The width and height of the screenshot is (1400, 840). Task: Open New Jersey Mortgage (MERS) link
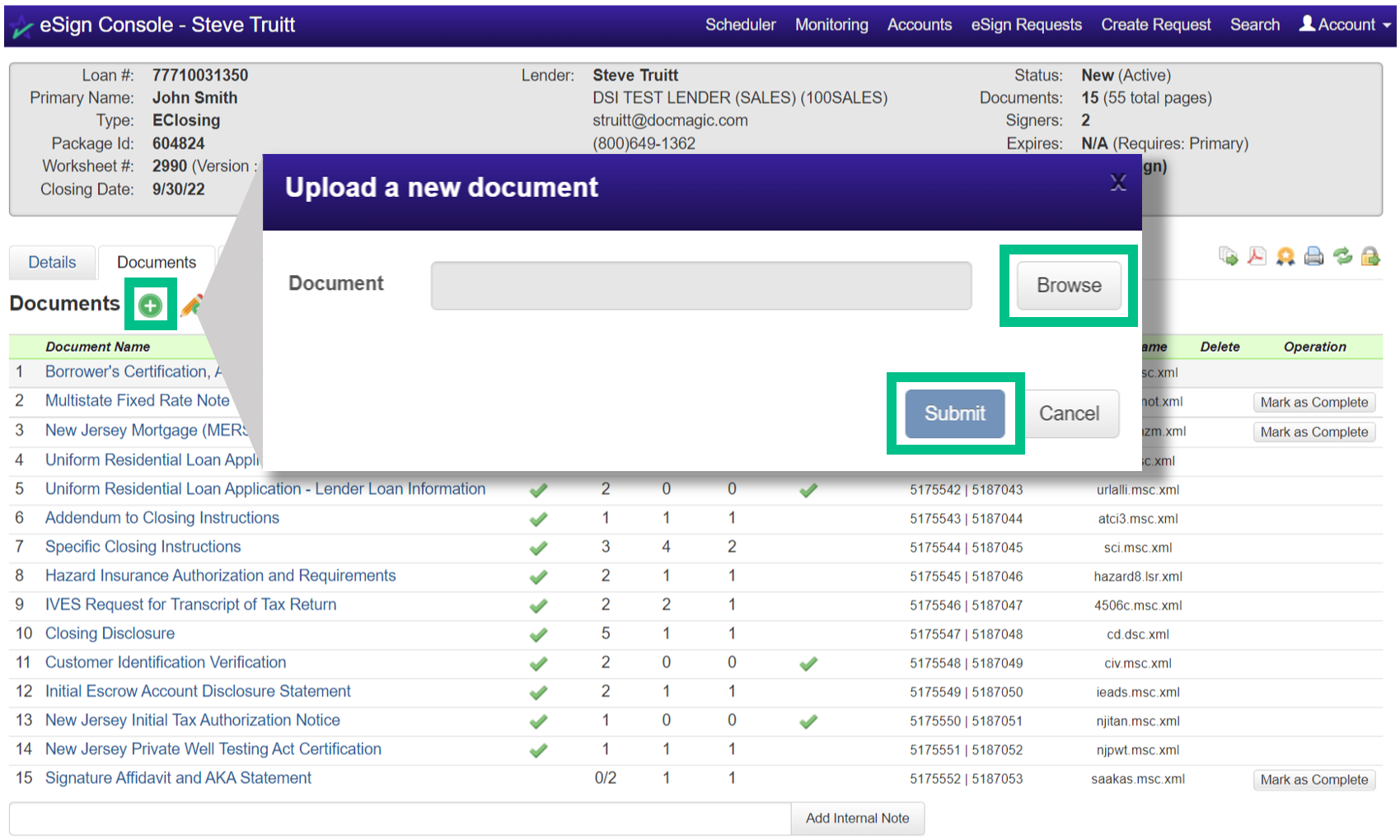coord(147,430)
